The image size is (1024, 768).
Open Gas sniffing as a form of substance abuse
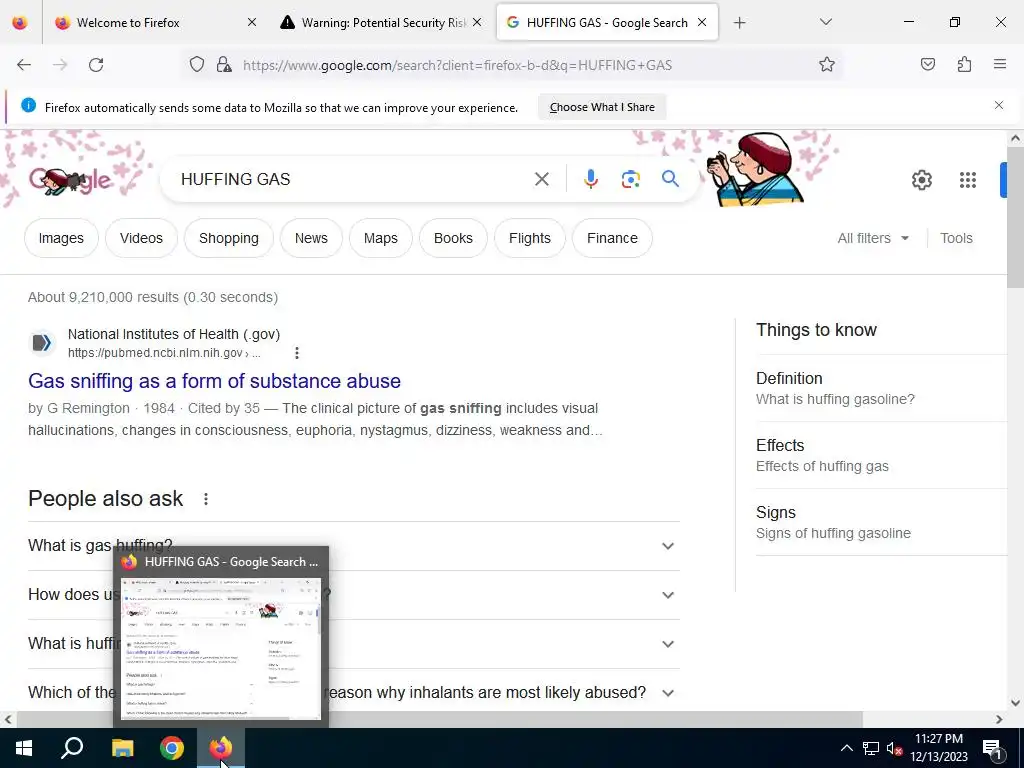tap(214, 381)
